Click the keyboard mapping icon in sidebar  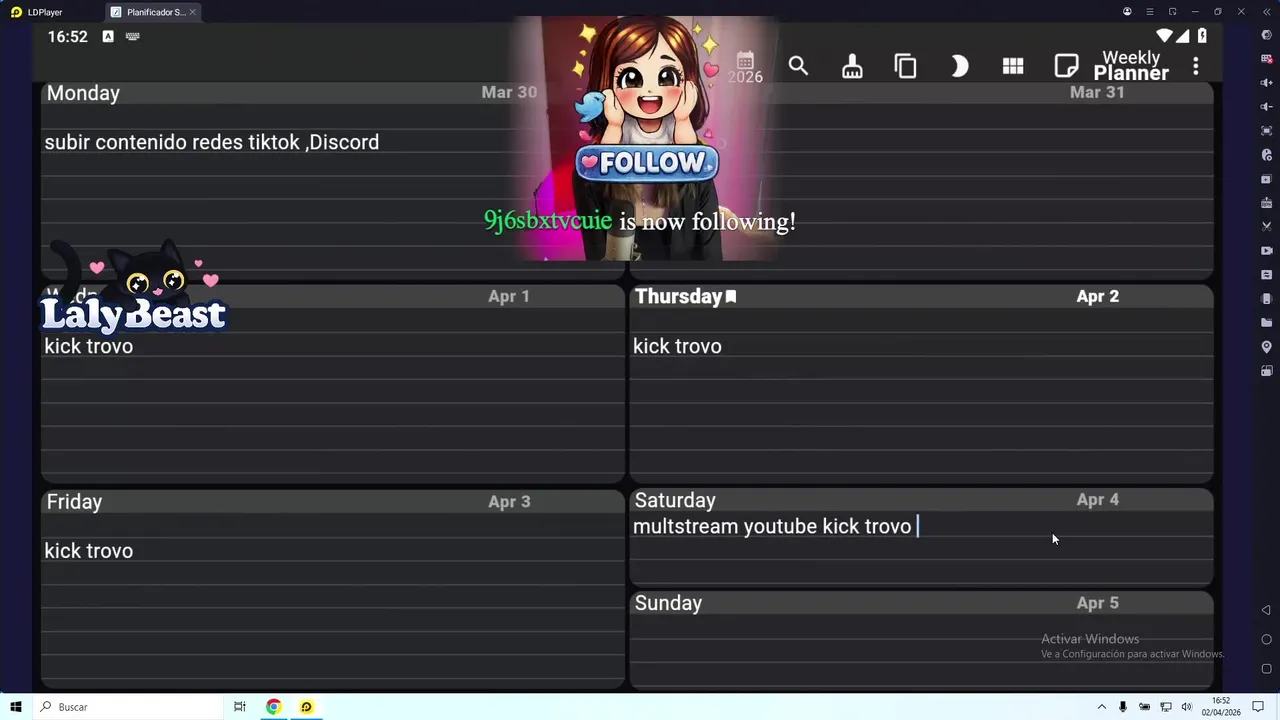(x=1267, y=59)
